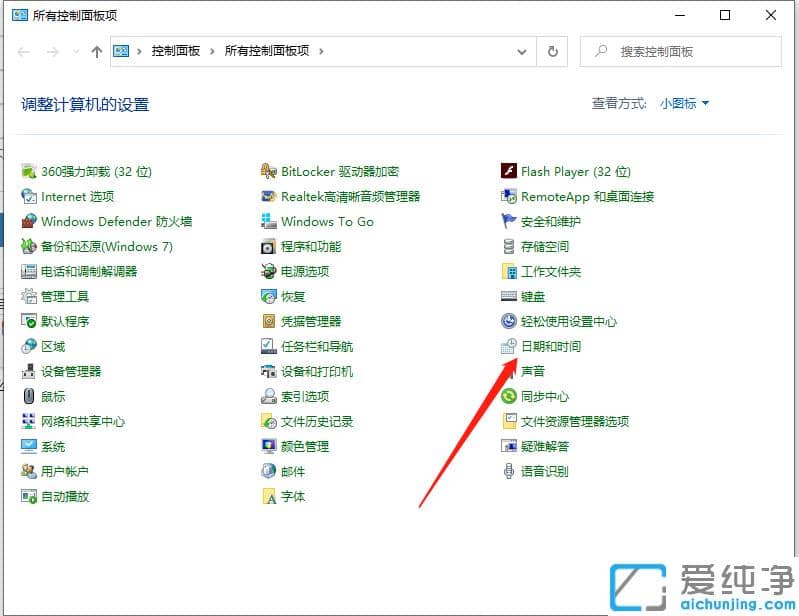Viewport: 799px width, 616px height.
Task: Expand the chevron after 所有控制面板项 in breadcrumb
Action: [320, 52]
